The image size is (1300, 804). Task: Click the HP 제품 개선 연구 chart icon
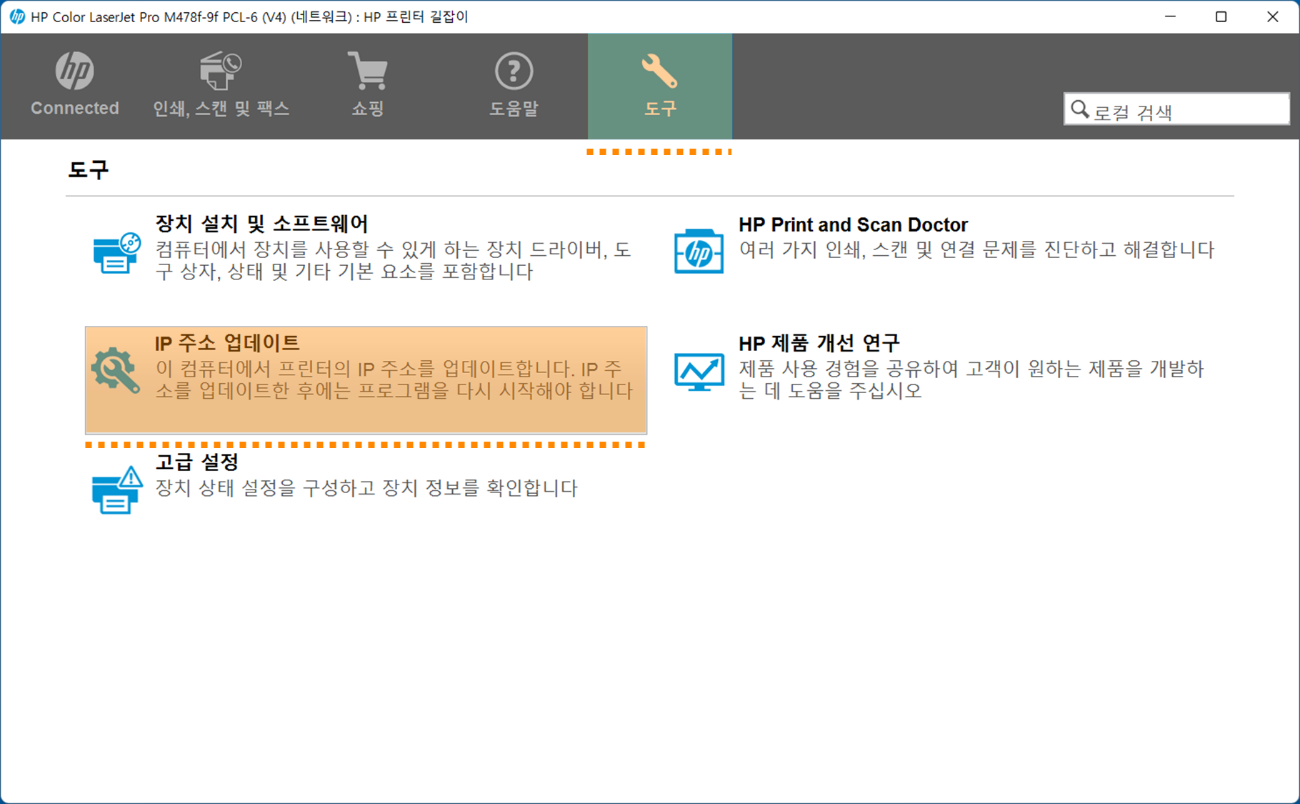pos(699,371)
